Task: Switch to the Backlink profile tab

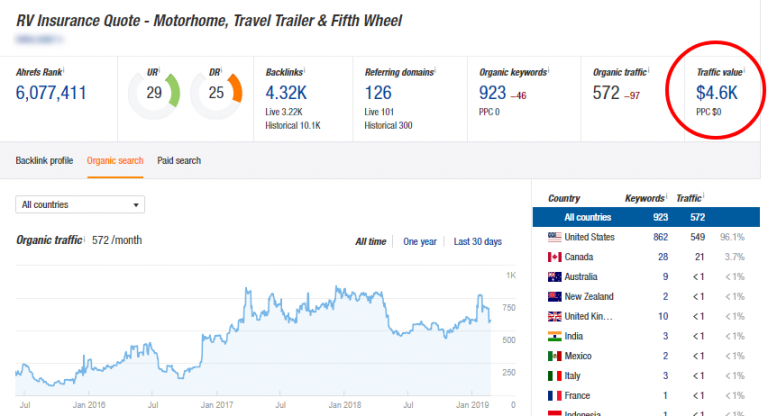Action: tap(44, 160)
